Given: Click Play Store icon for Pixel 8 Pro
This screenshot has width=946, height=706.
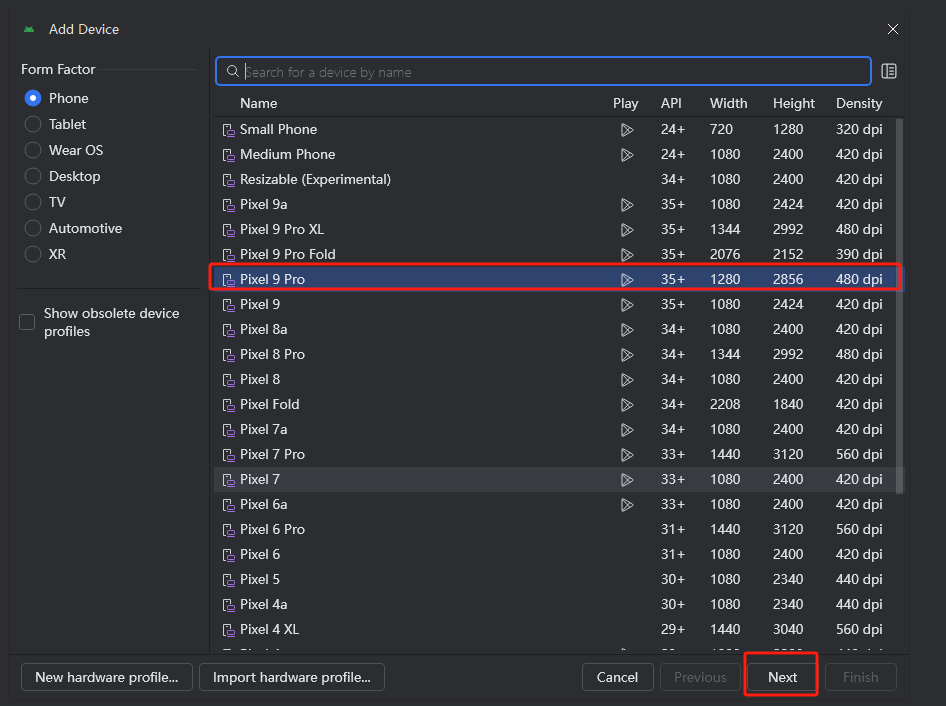Looking at the screenshot, I should click(627, 355).
